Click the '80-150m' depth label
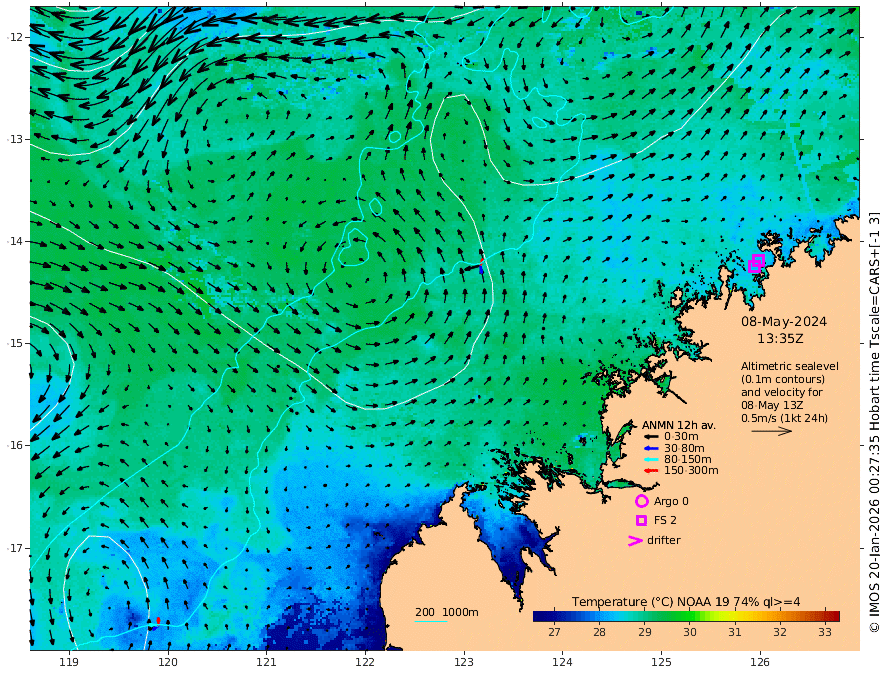The height and width of the screenshot is (680, 880). point(688,460)
